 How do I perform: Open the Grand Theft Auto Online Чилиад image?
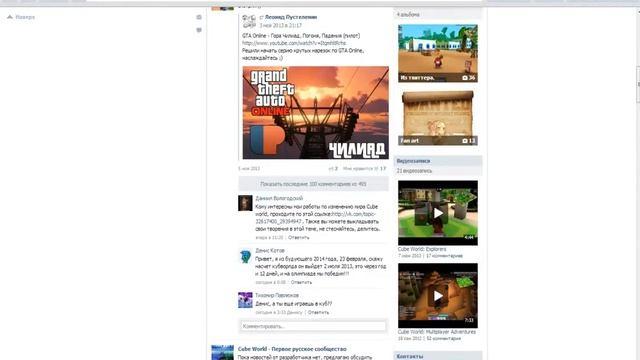(316, 113)
